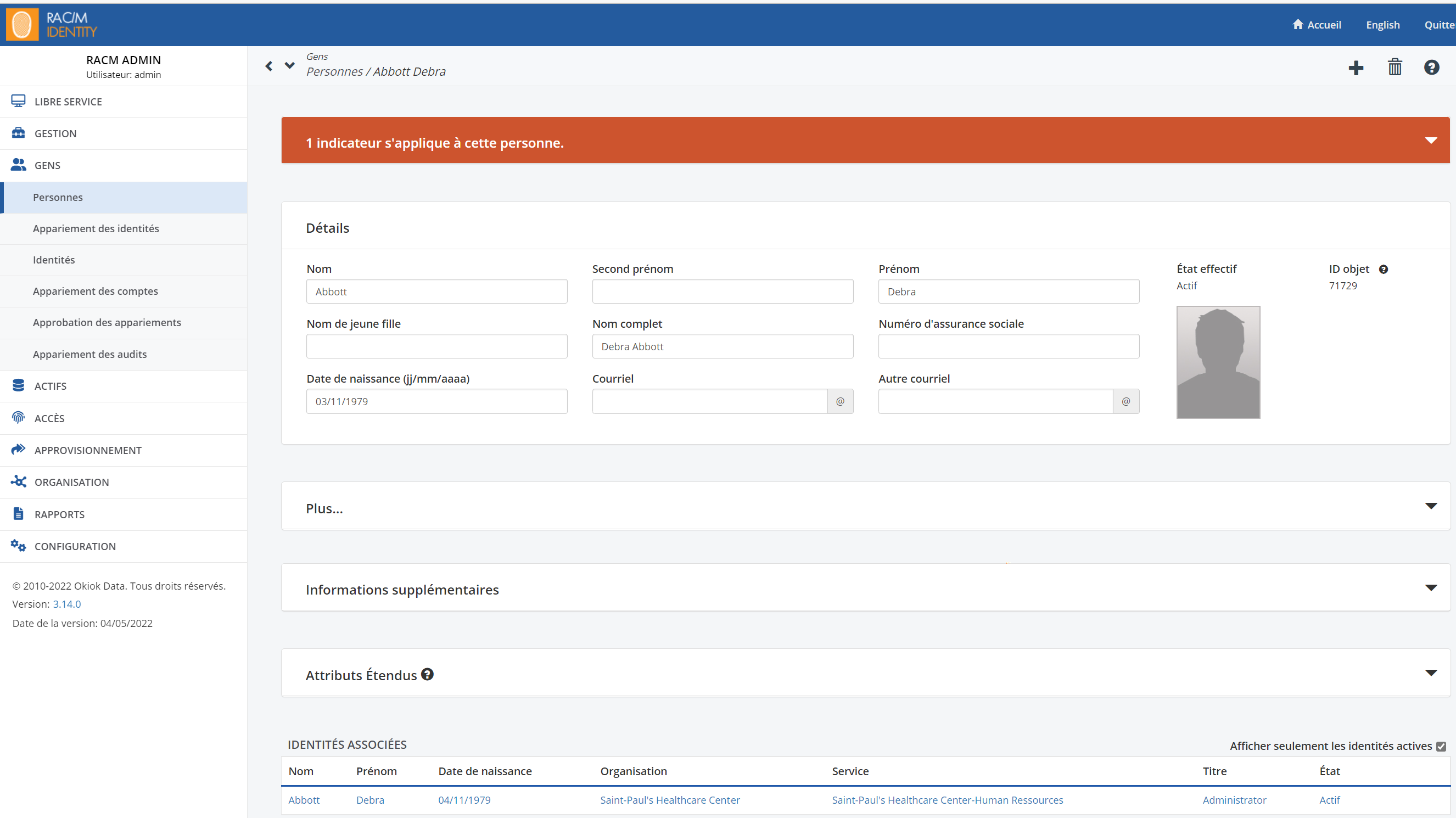This screenshot has width=1456, height=818.
Task: Click the Organisation network icon
Action: pos(18,481)
